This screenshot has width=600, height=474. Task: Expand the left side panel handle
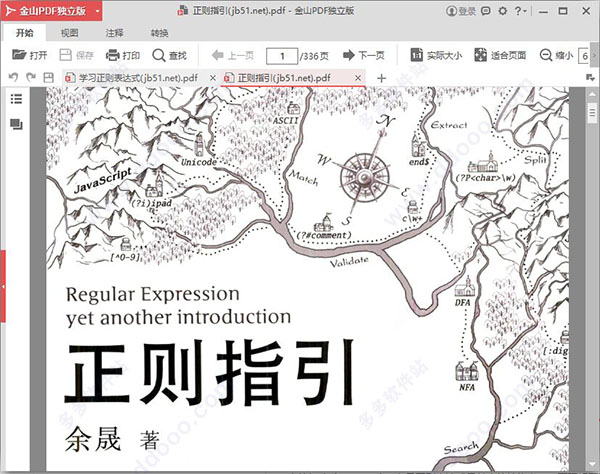(3, 286)
